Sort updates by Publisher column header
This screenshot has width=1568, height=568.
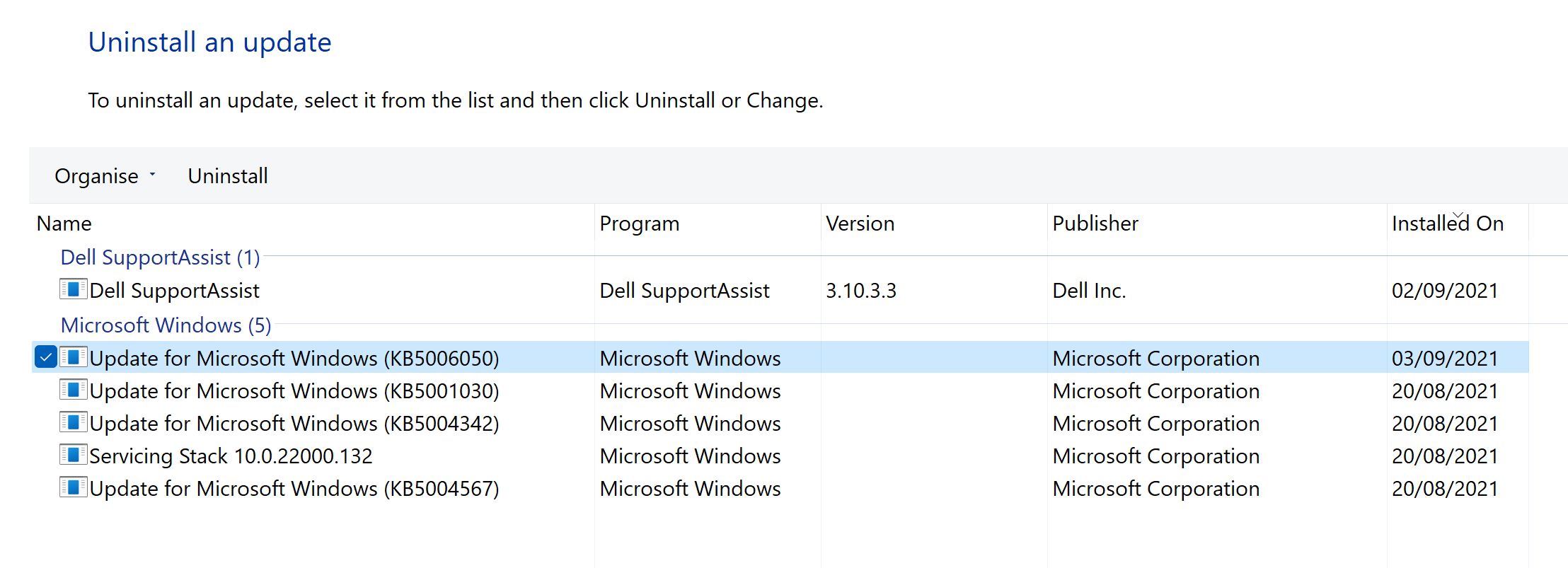(x=1095, y=224)
